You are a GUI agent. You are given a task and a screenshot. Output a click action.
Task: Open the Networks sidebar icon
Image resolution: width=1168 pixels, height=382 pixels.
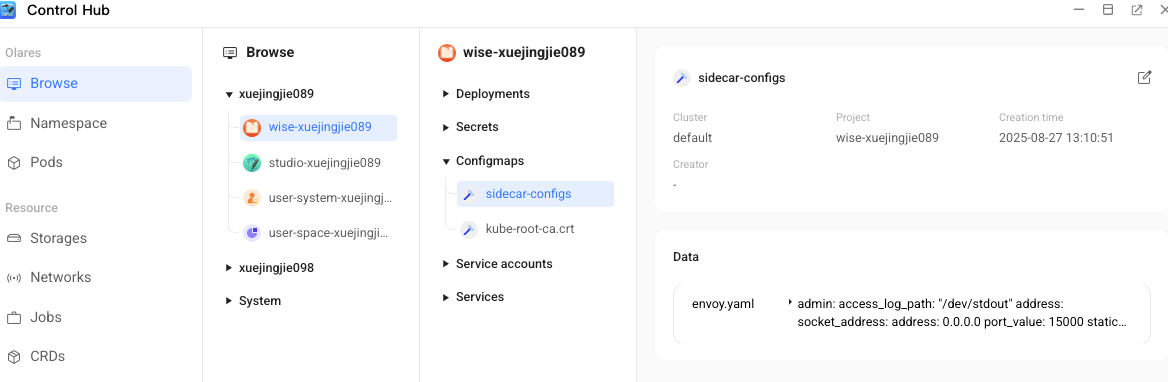[x=13, y=278]
